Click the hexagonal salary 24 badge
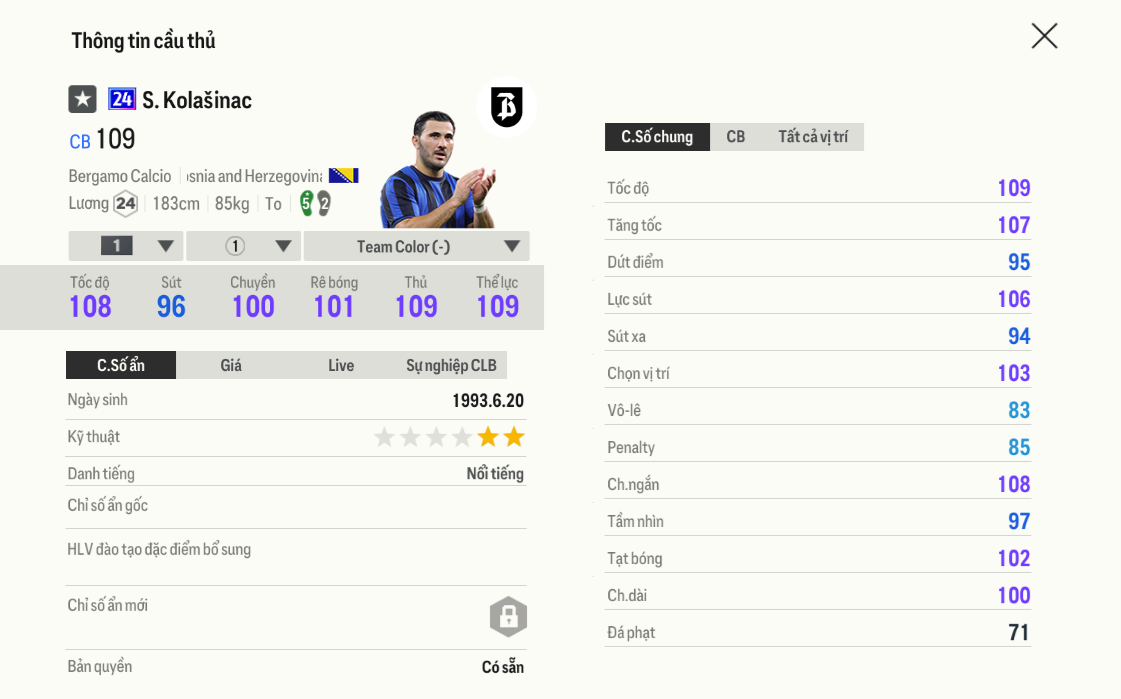Screen dimensions: 1121x699 (x=125, y=204)
